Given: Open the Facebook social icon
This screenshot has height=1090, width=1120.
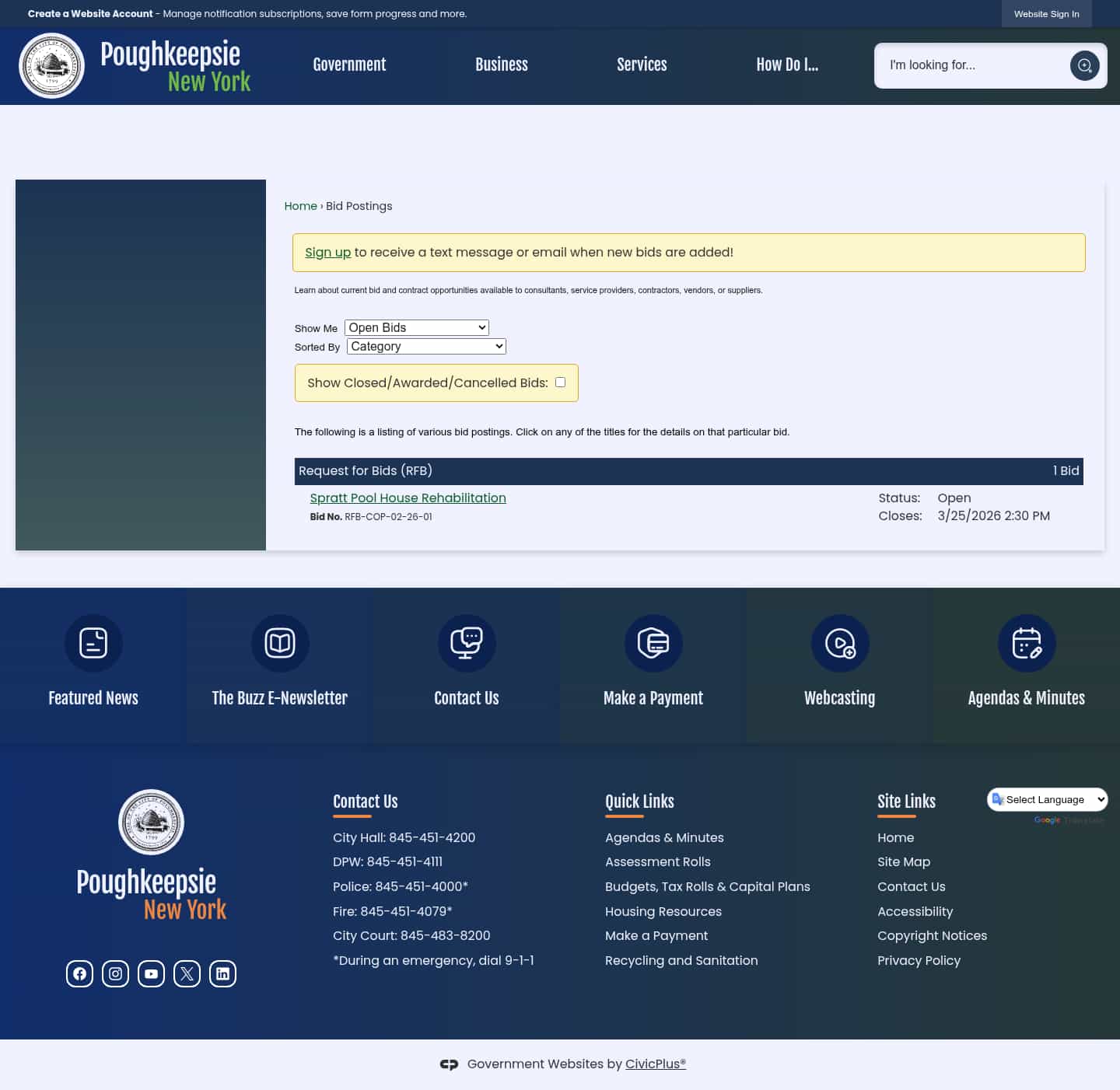Looking at the screenshot, I should pyautogui.click(x=79, y=973).
